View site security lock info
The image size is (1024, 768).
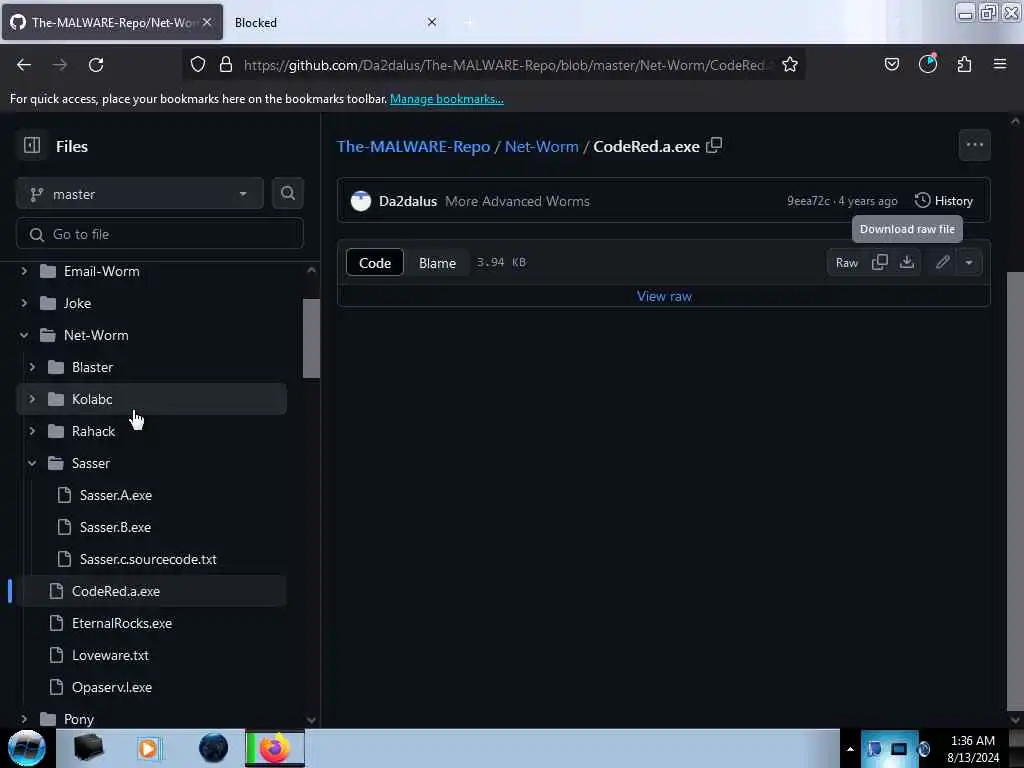click(226, 64)
